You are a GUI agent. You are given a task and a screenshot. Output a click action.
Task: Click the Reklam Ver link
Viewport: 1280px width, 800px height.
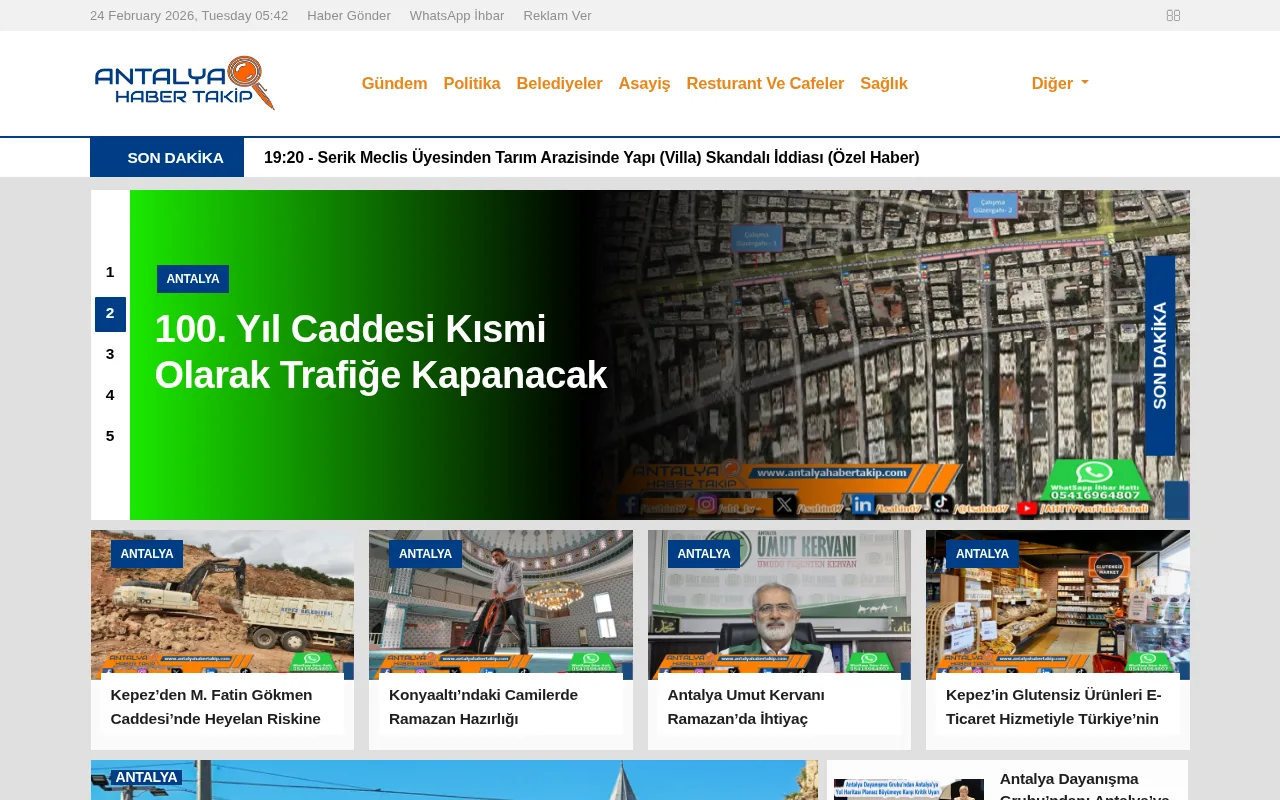pos(557,15)
